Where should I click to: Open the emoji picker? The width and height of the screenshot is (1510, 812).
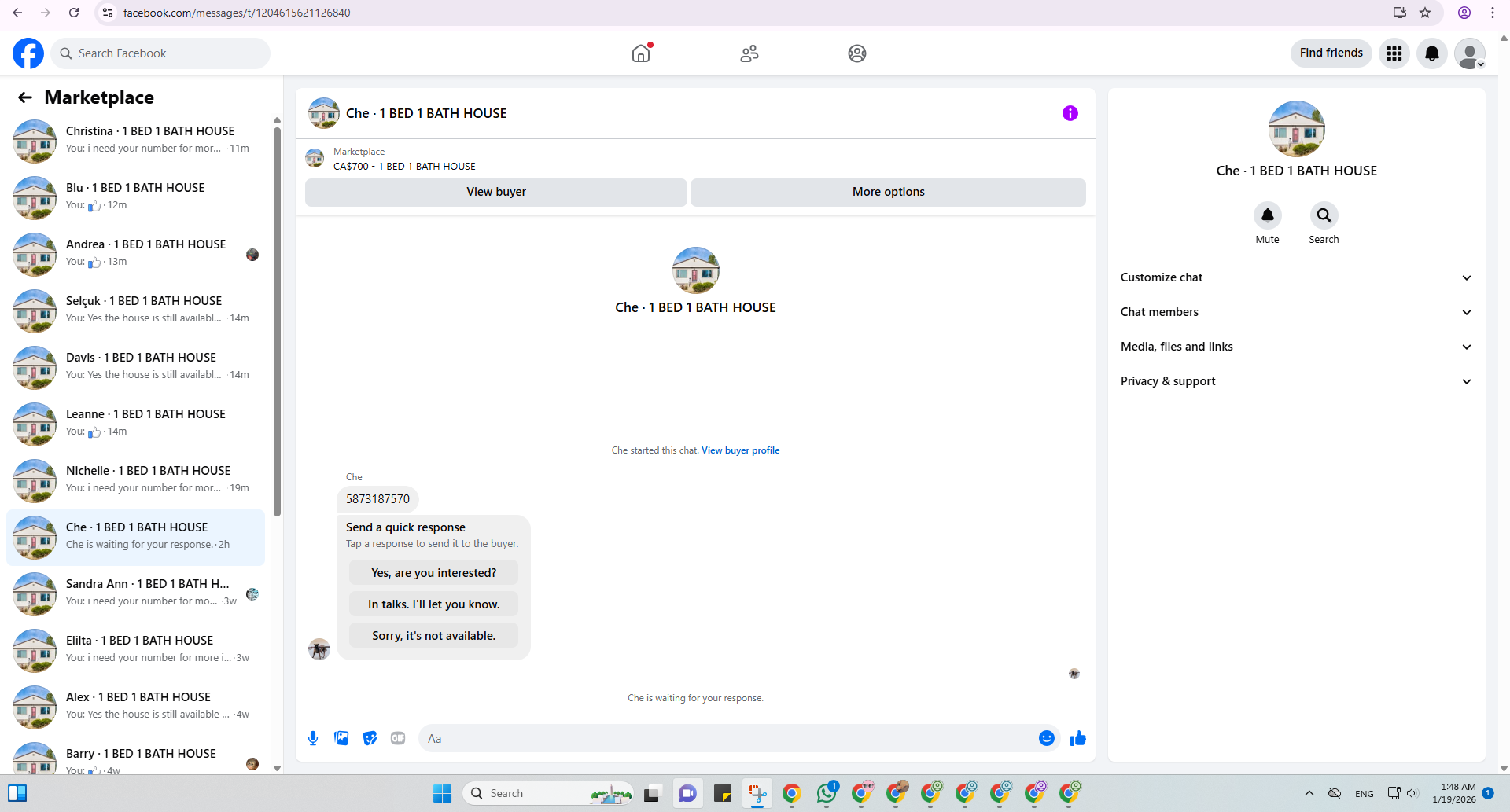1047,738
